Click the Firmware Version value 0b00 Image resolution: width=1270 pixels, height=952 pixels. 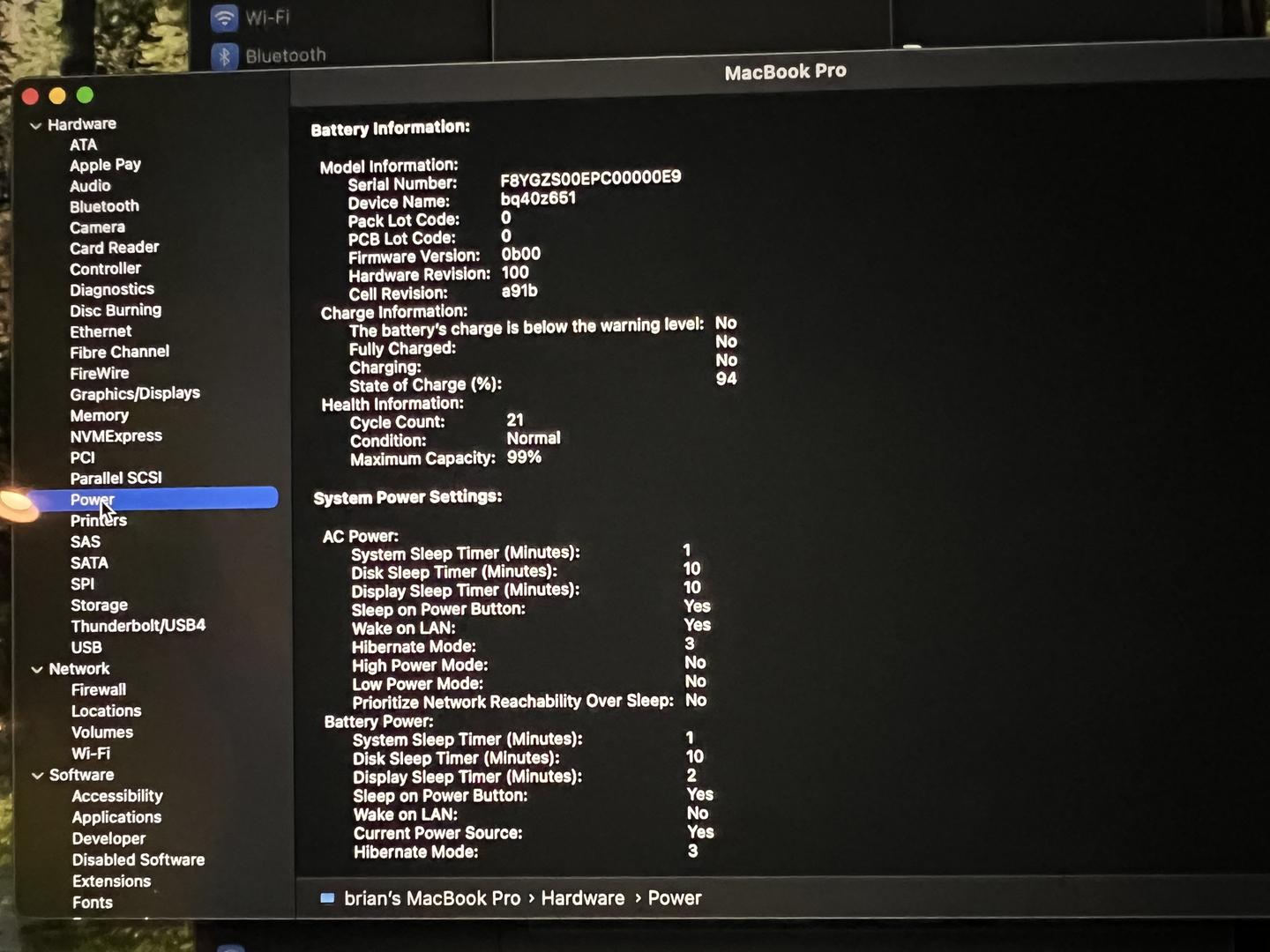(520, 254)
